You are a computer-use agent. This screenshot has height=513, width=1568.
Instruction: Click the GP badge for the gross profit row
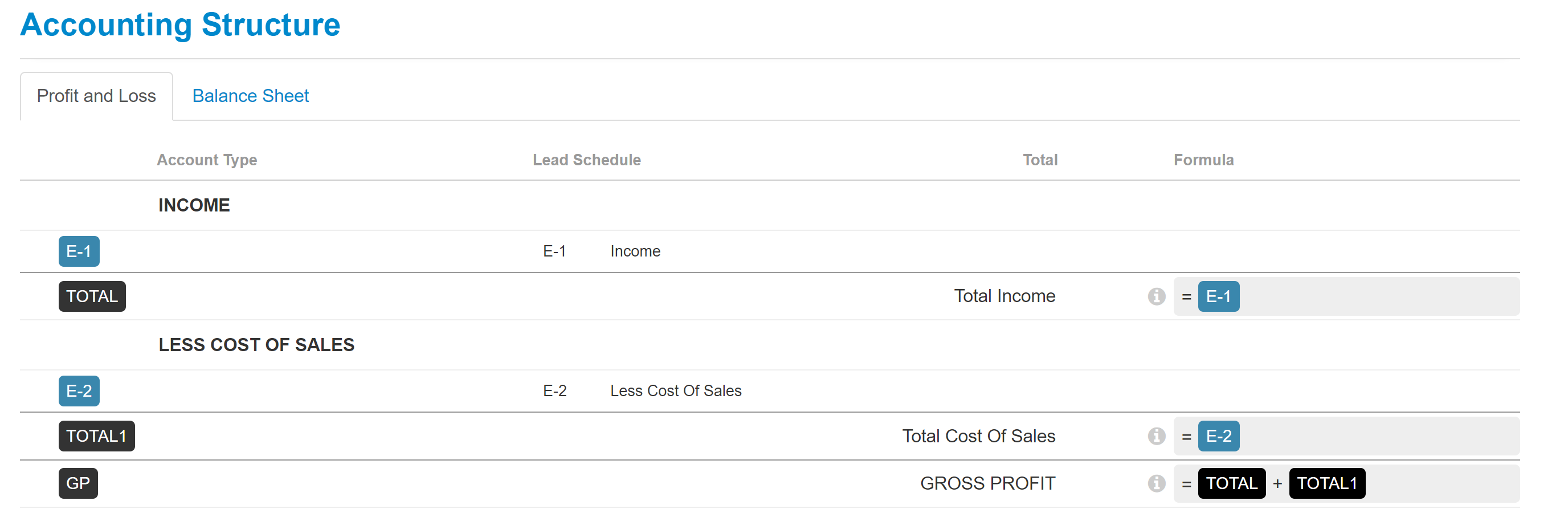(78, 483)
